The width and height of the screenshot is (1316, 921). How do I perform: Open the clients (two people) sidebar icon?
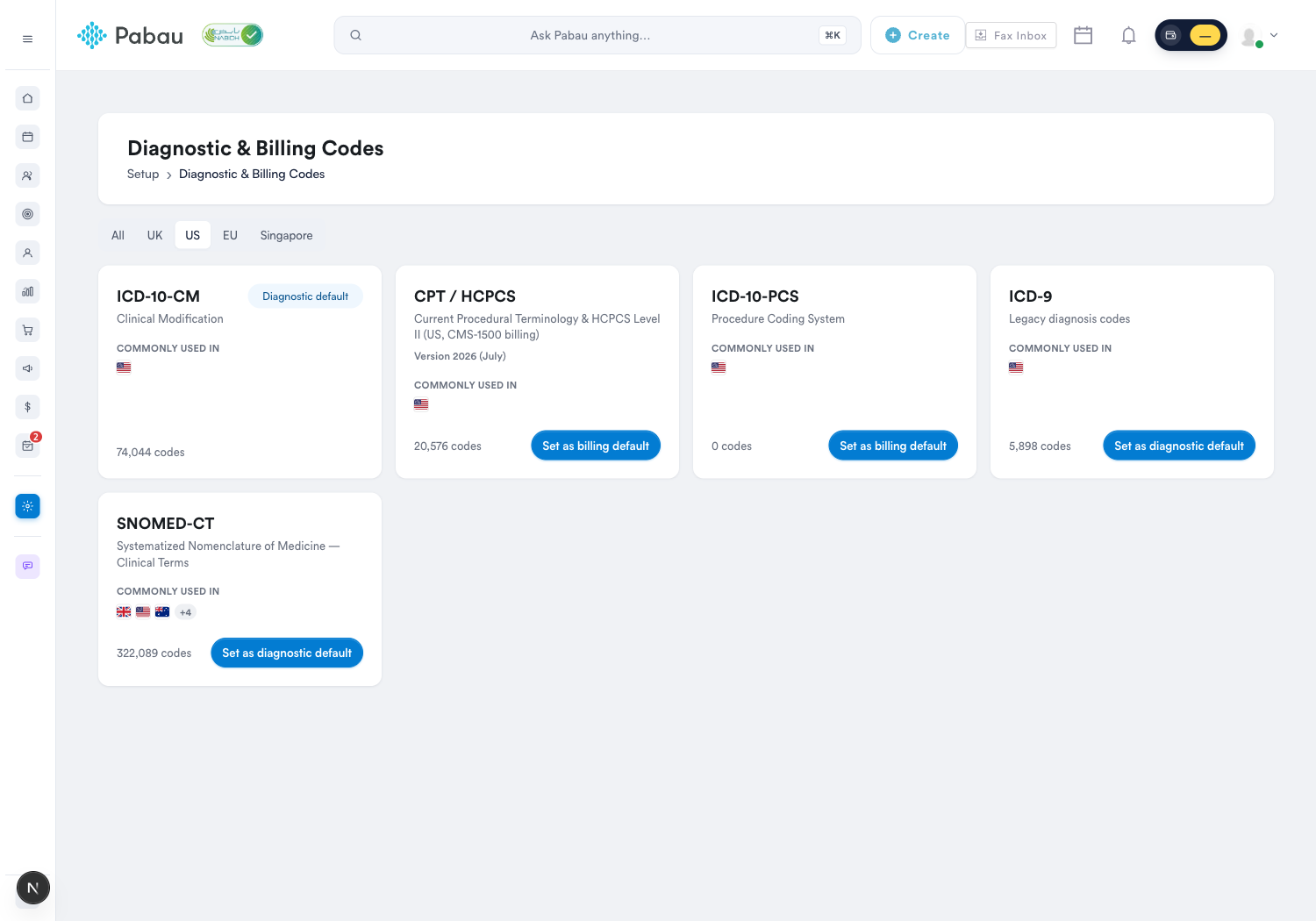coord(27,175)
